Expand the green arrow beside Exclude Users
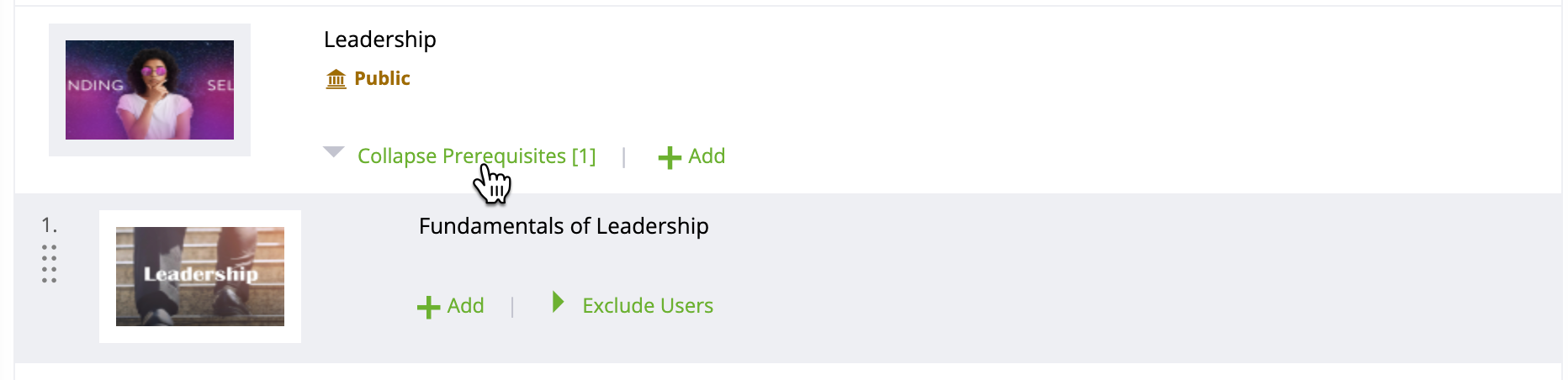This screenshot has width=1568, height=380. [x=558, y=302]
